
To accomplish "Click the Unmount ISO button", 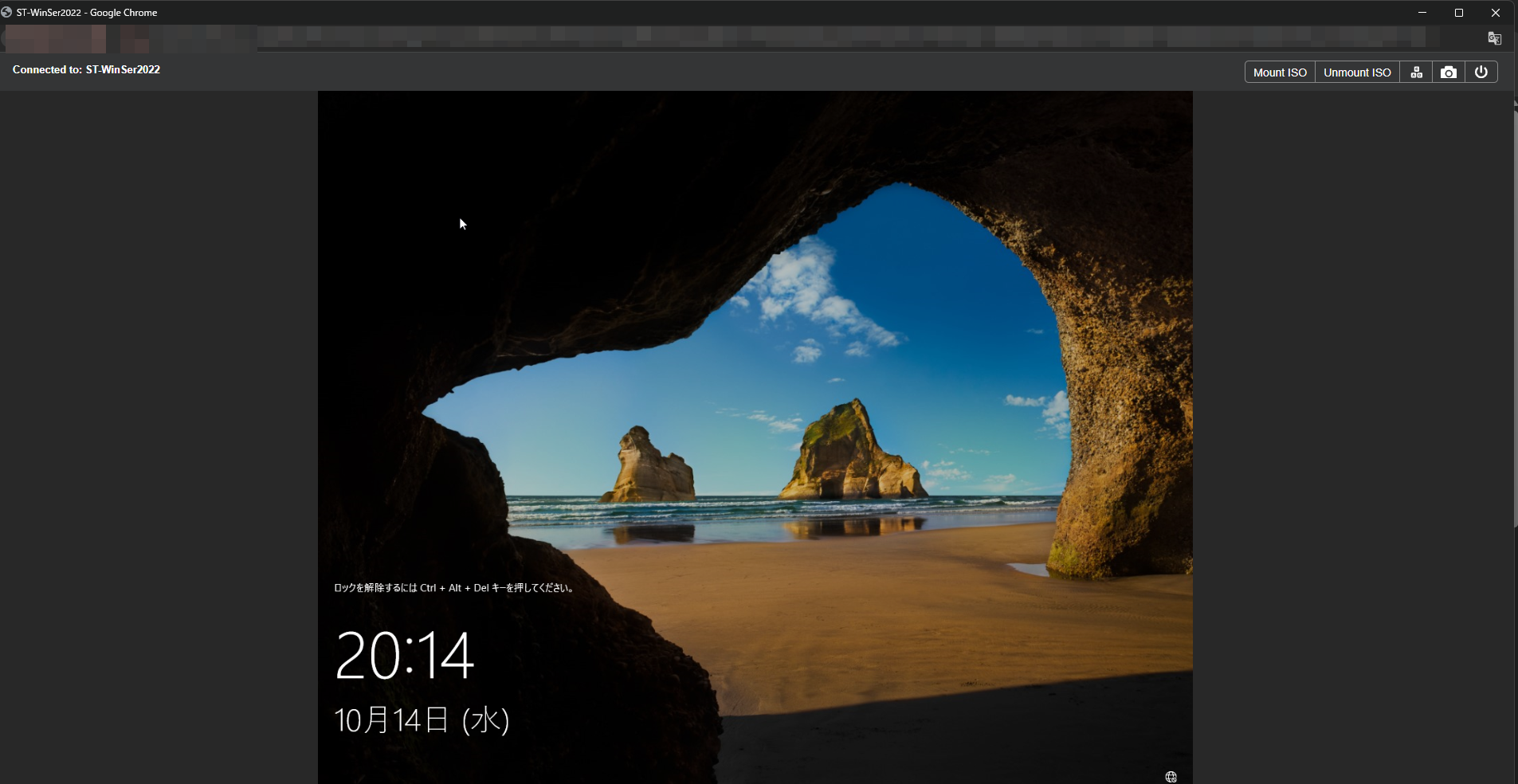I will coord(1357,72).
